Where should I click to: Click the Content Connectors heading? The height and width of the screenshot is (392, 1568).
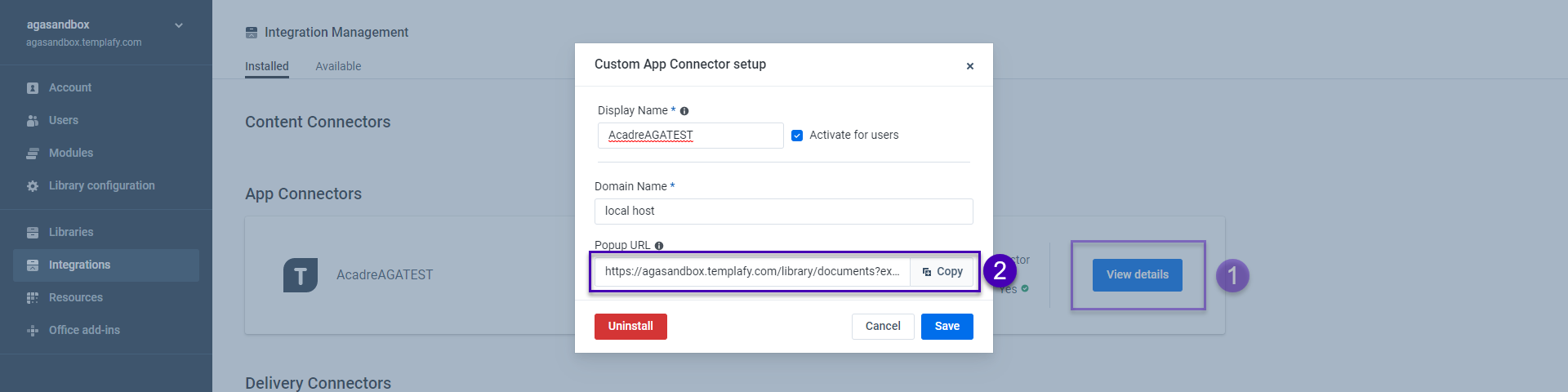tap(318, 122)
